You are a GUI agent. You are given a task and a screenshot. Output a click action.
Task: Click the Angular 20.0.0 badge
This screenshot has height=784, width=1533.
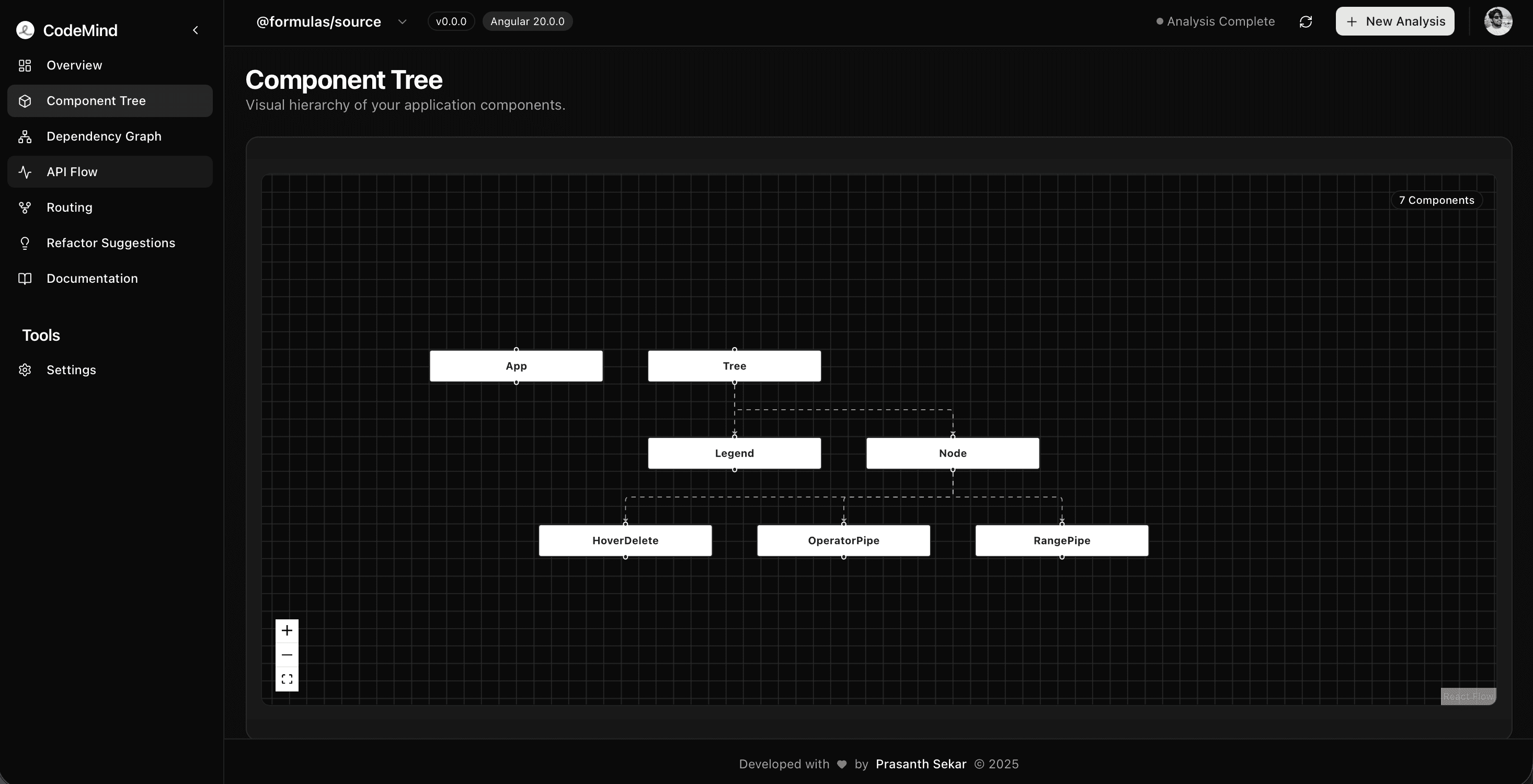[527, 21]
